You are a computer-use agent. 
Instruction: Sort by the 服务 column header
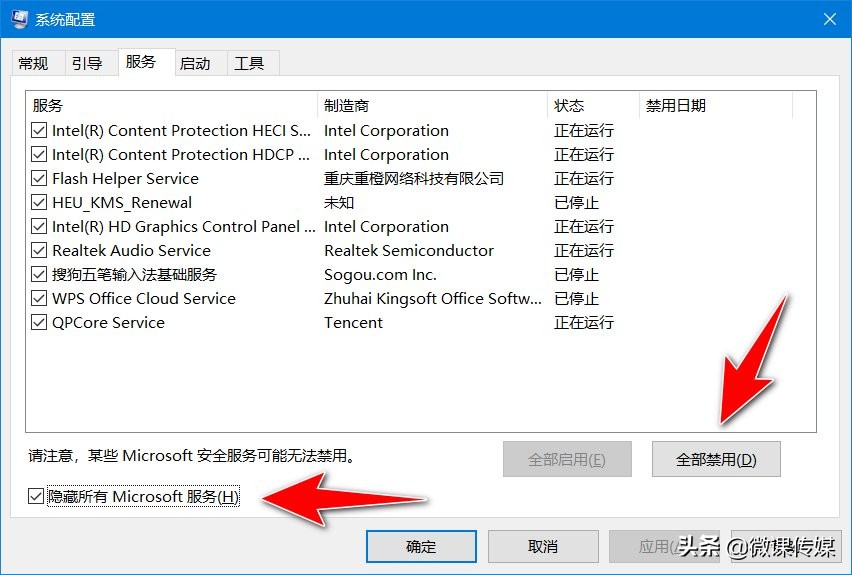[x=171, y=105]
